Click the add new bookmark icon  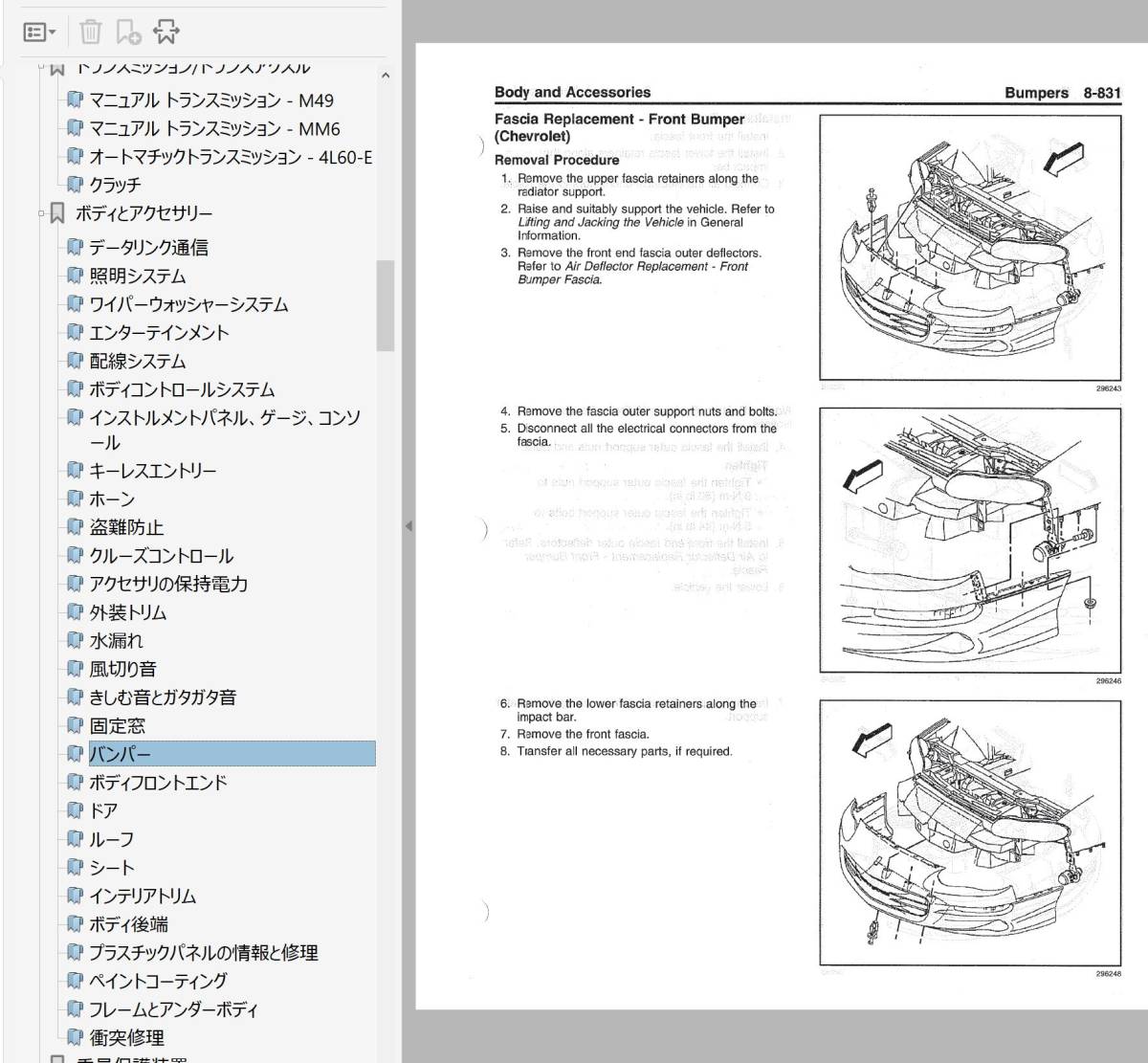(128, 33)
